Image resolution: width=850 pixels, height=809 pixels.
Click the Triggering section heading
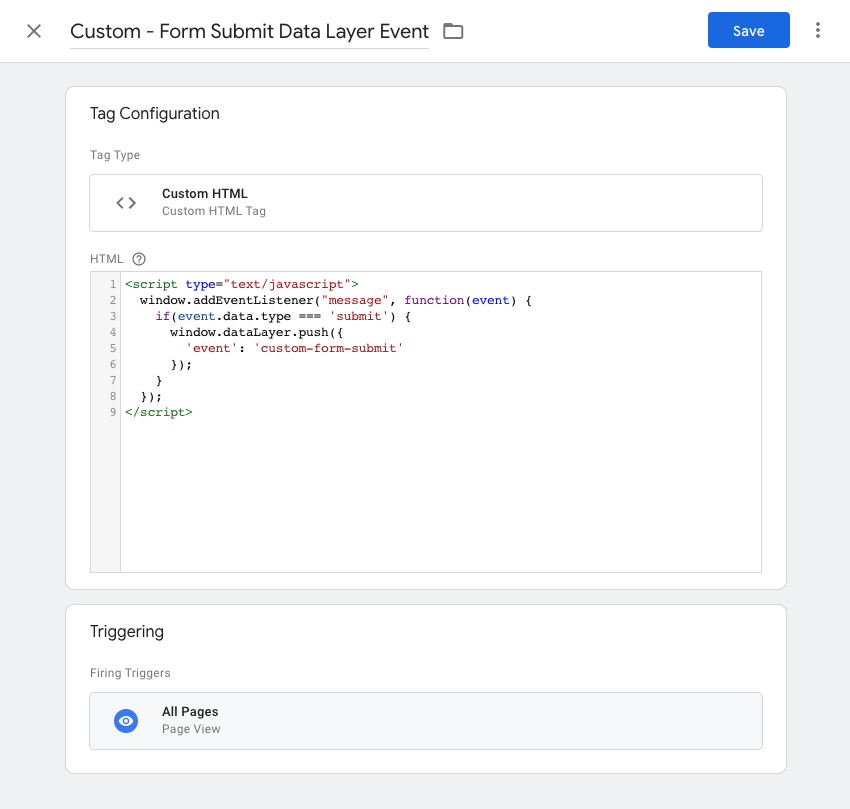(x=127, y=632)
